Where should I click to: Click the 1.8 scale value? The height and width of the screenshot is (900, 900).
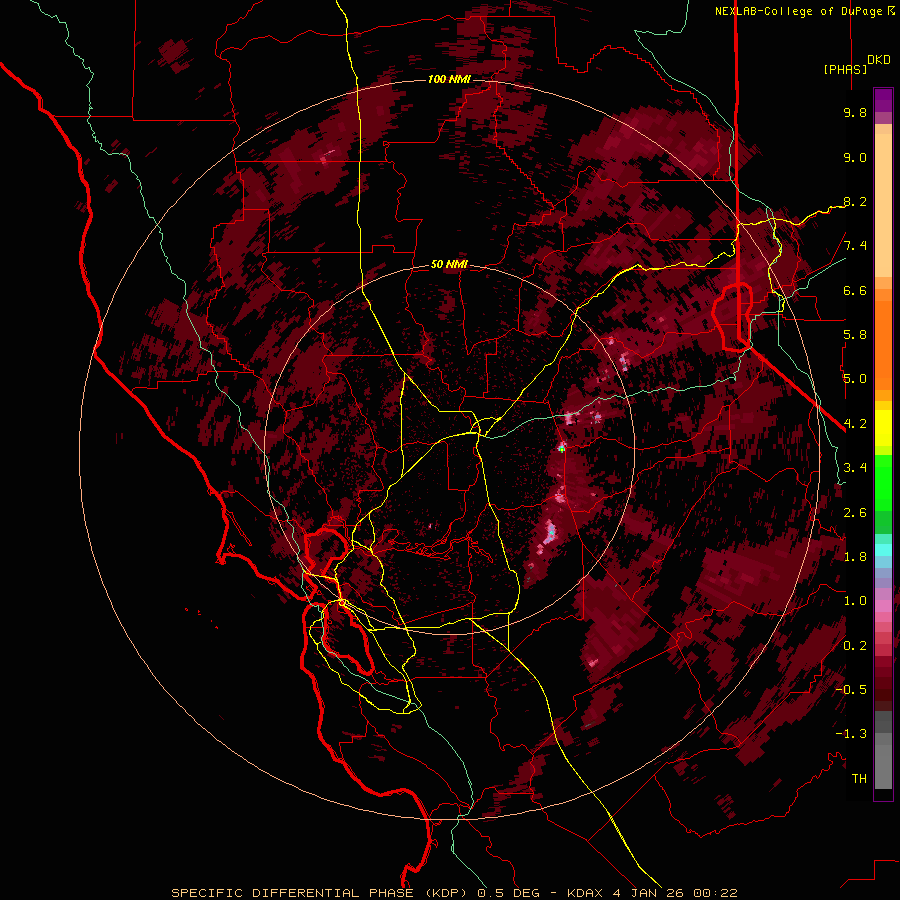855,557
